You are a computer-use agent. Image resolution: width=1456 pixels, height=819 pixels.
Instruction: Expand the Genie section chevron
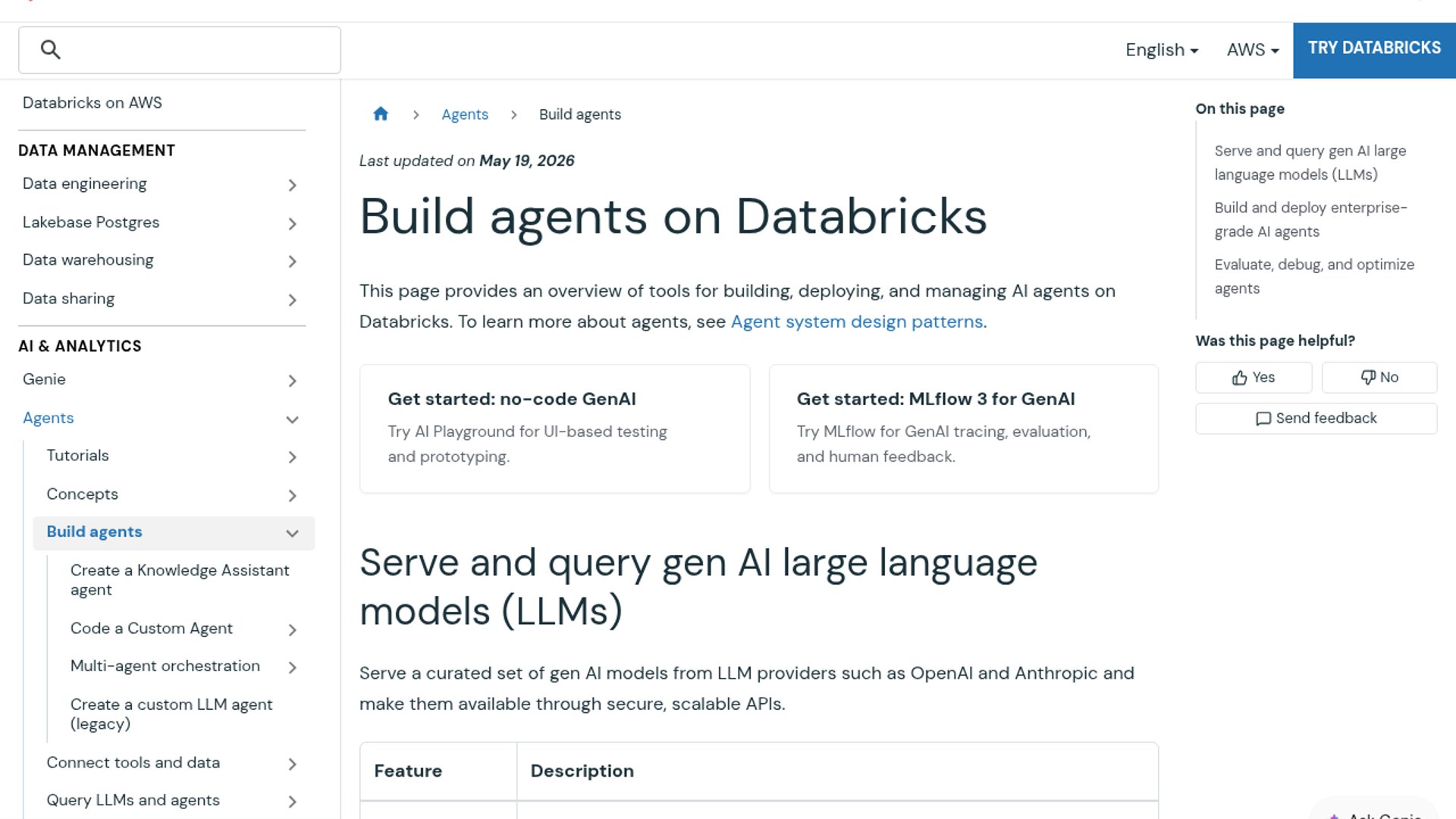click(293, 381)
